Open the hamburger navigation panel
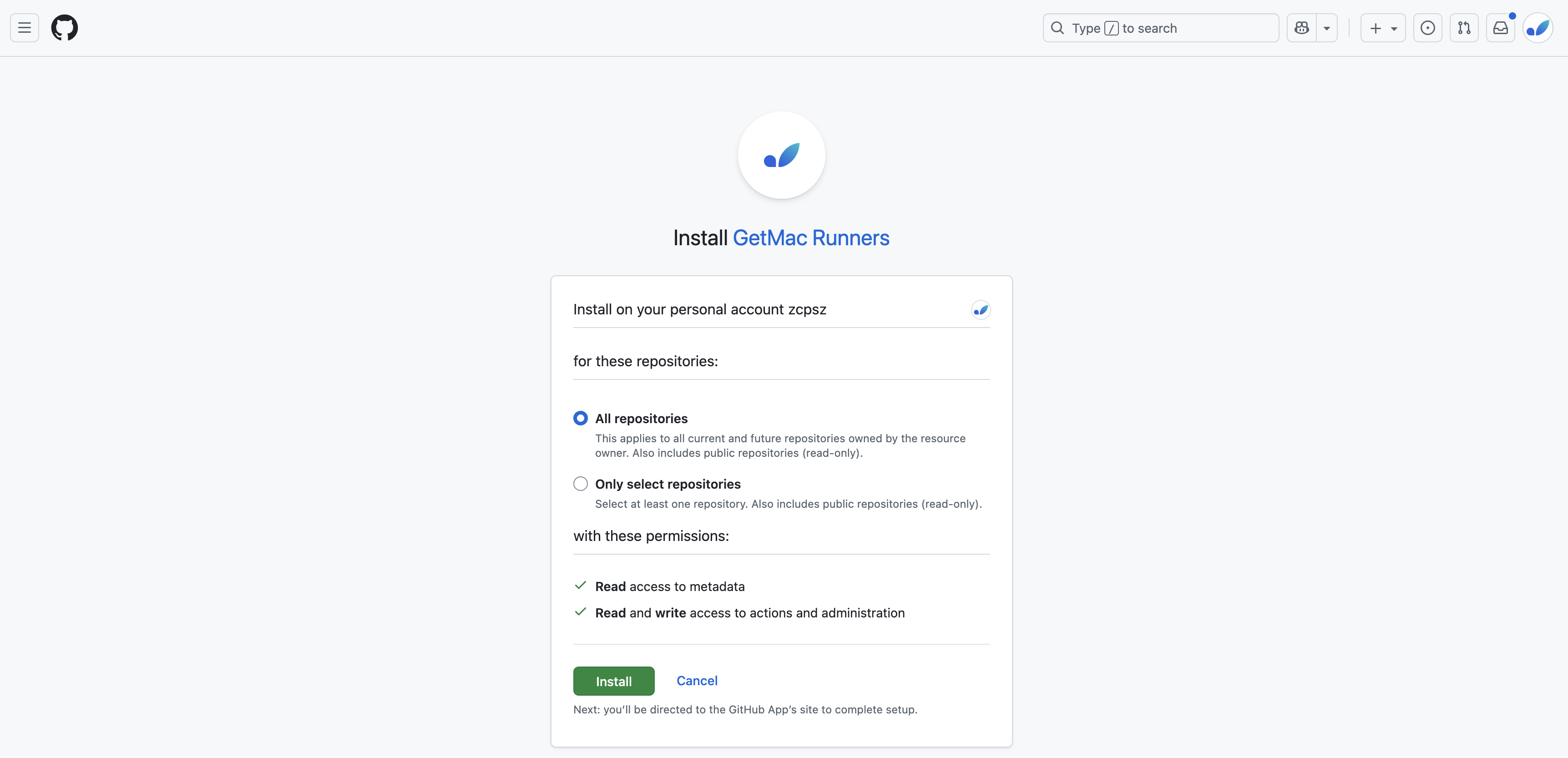Image resolution: width=1568 pixels, height=758 pixels. click(x=24, y=27)
